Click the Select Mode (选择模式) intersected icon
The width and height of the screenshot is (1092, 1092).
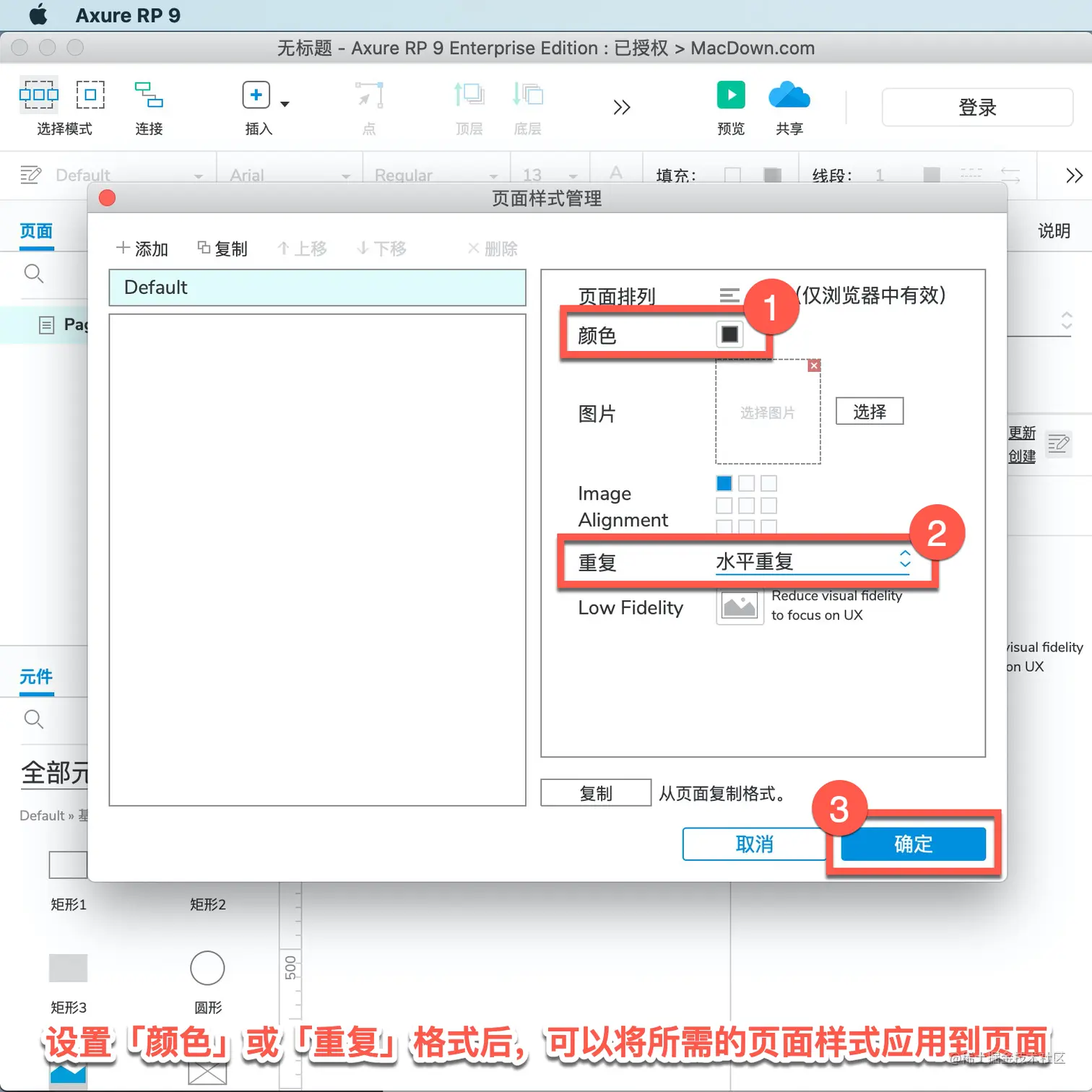[x=38, y=95]
